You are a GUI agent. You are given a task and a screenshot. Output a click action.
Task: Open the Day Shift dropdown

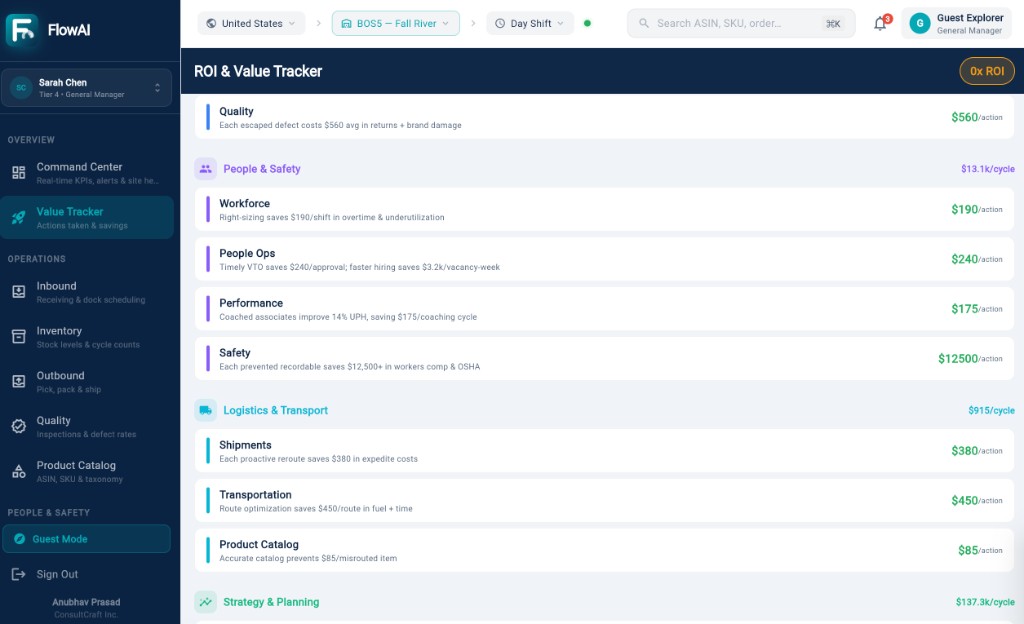pos(530,23)
